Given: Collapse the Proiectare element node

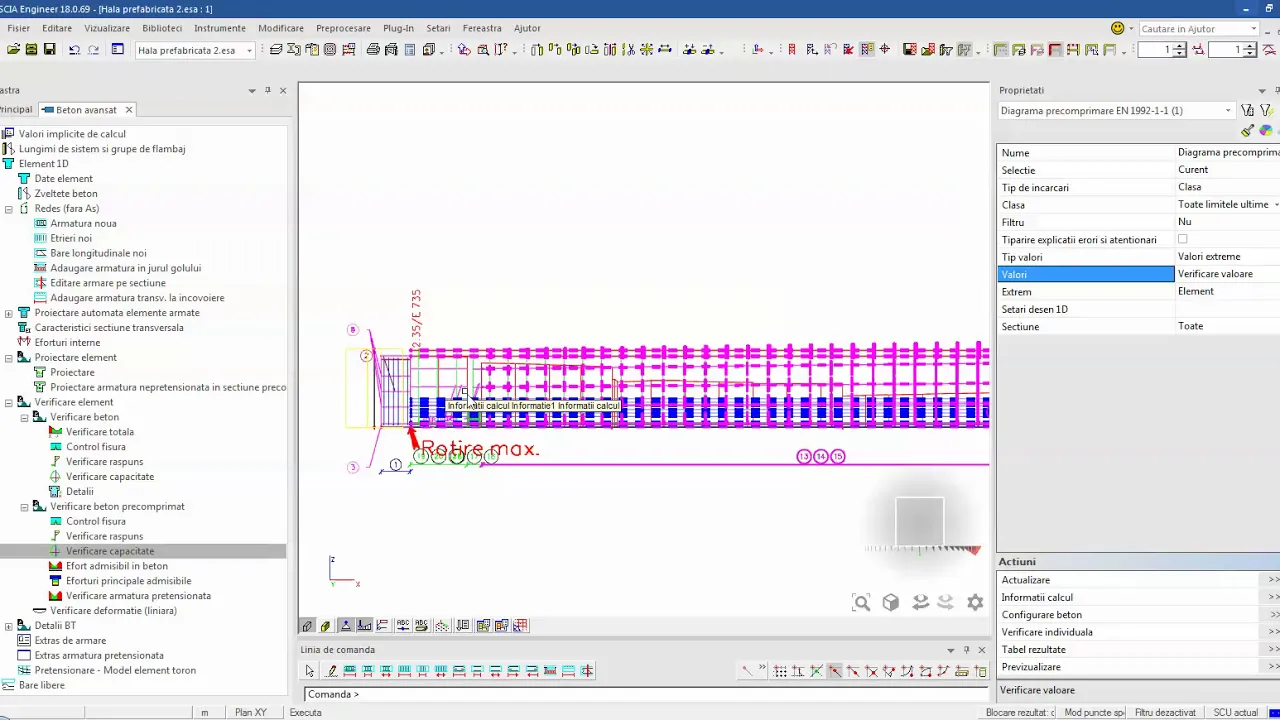Looking at the screenshot, I should (x=9, y=357).
